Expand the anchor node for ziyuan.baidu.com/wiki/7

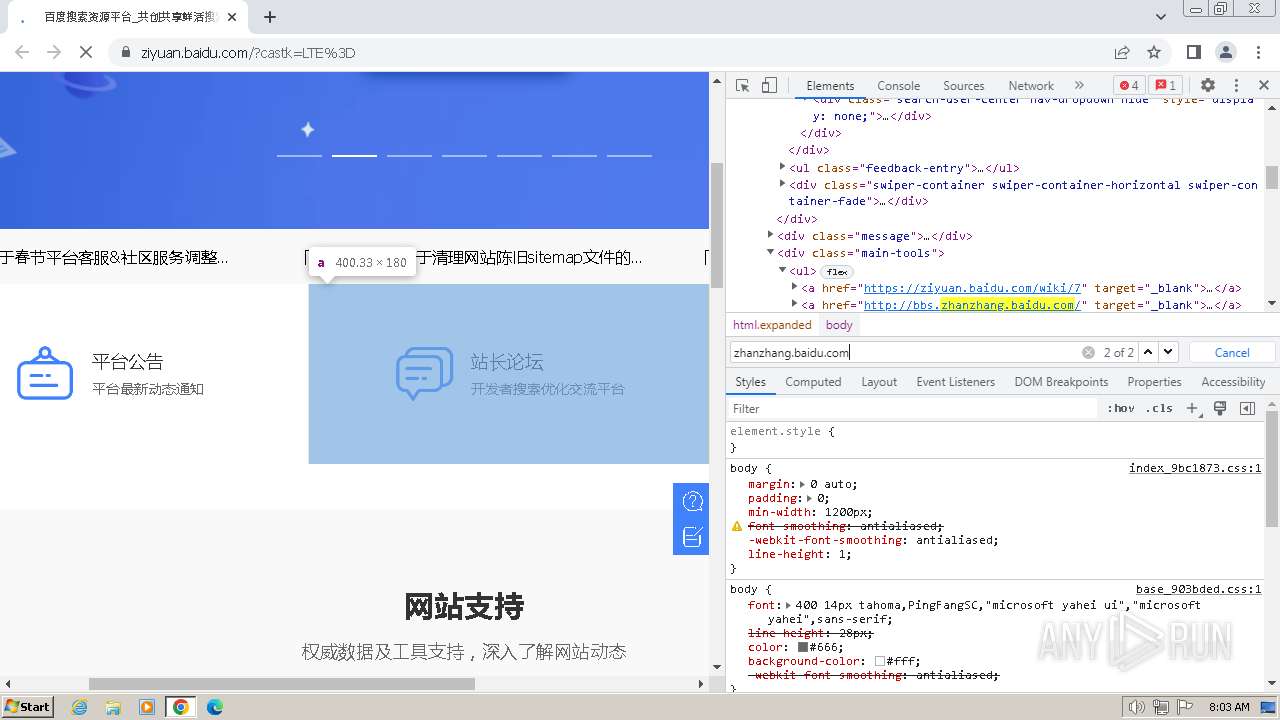[x=795, y=287]
